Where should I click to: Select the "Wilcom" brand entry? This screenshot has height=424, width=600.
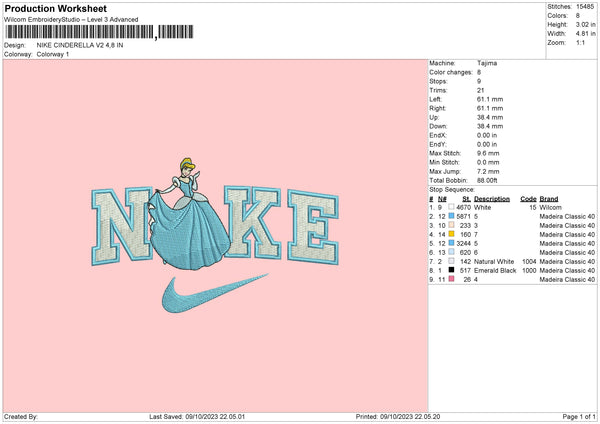pyautogui.click(x=550, y=207)
